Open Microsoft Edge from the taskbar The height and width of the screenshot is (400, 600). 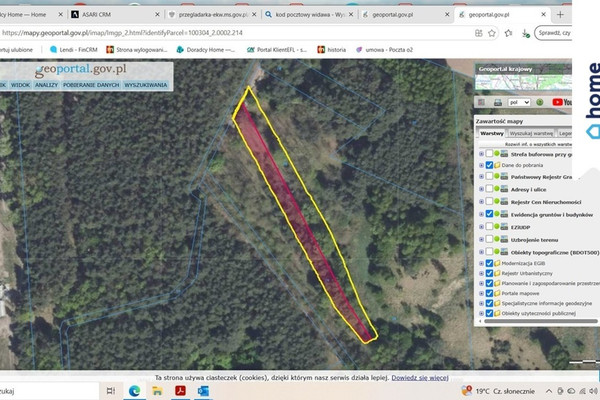point(134,391)
